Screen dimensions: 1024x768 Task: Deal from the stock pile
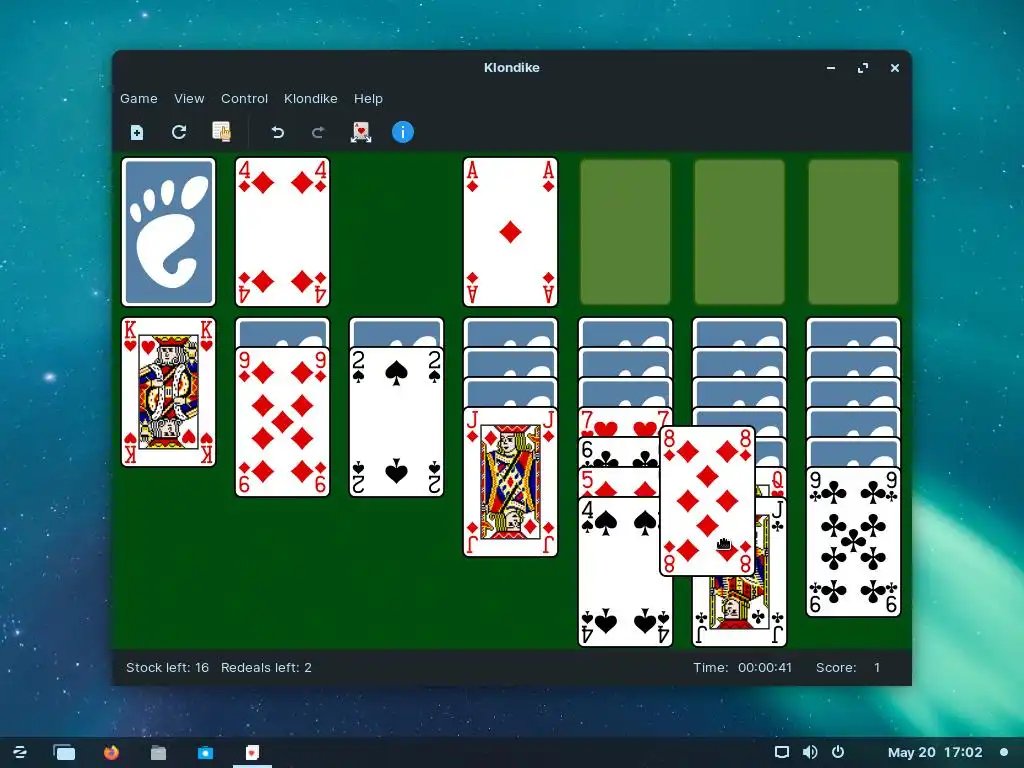(x=168, y=232)
